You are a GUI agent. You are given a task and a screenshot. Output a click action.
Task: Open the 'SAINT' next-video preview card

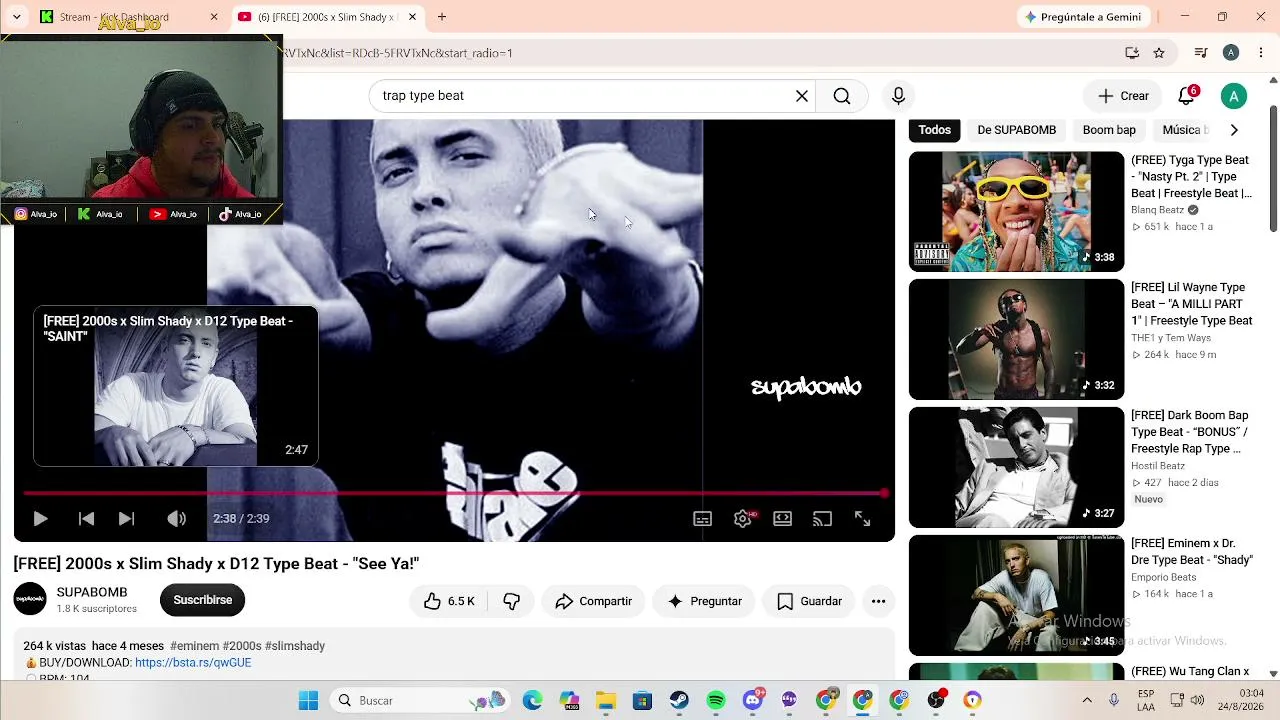(176, 386)
